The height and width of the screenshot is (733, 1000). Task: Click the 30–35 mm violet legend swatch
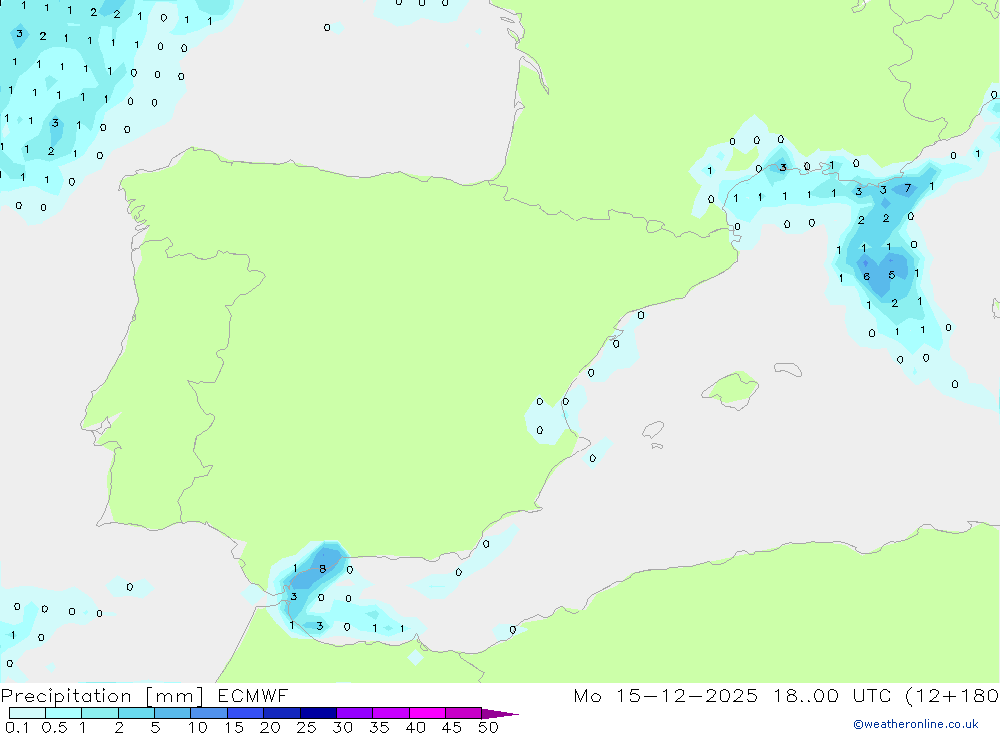[x=355, y=713]
